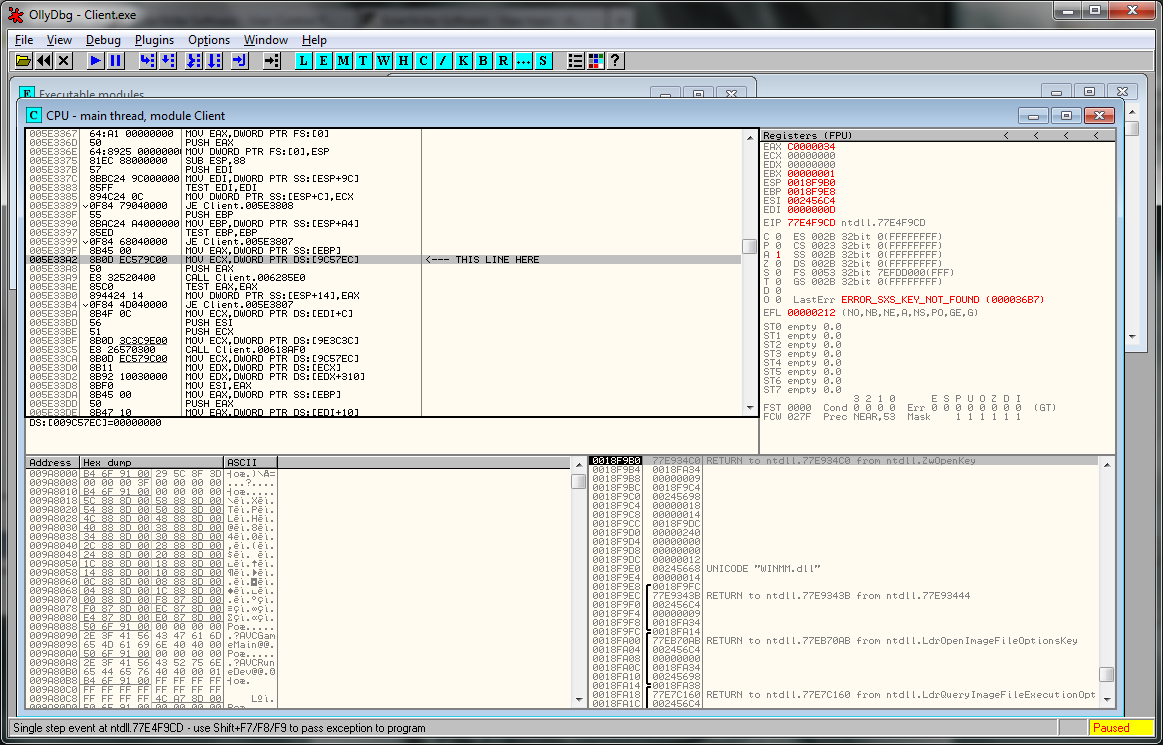1163x745 pixels.
Task: Click the ASCII column header in dump pane
Action: click(x=242, y=463)
